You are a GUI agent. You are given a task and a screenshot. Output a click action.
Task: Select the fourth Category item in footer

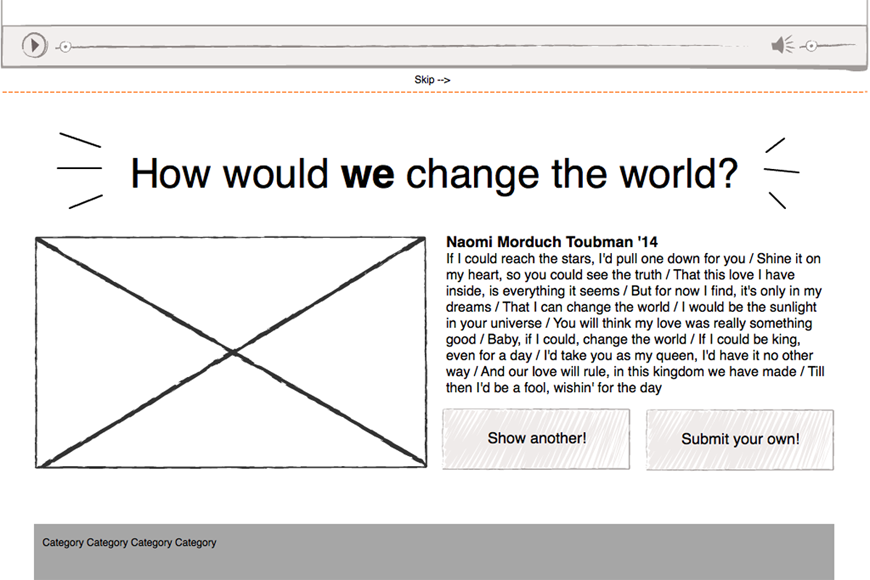pyautogui.click(x=196, y=543)
